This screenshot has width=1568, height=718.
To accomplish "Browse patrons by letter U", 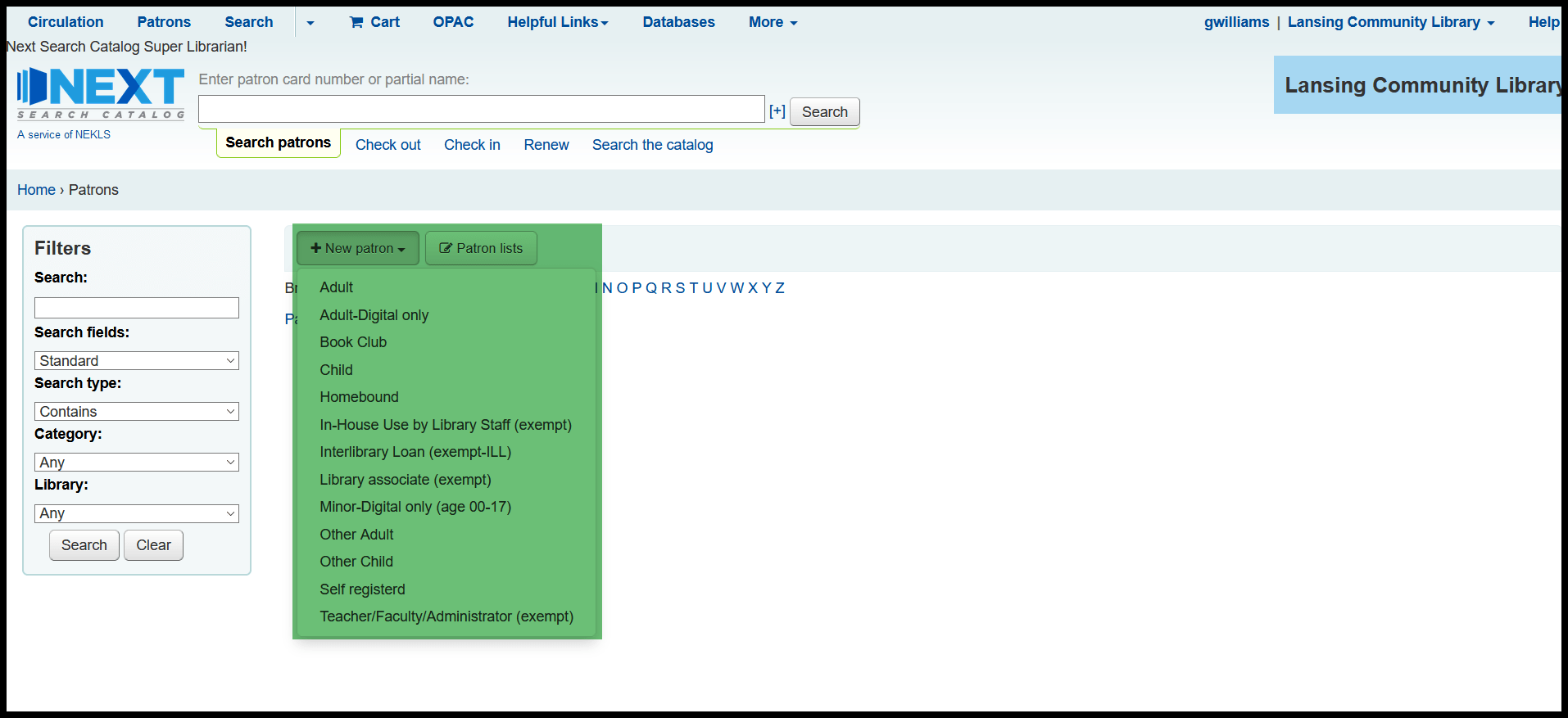I will pos(707,288).
